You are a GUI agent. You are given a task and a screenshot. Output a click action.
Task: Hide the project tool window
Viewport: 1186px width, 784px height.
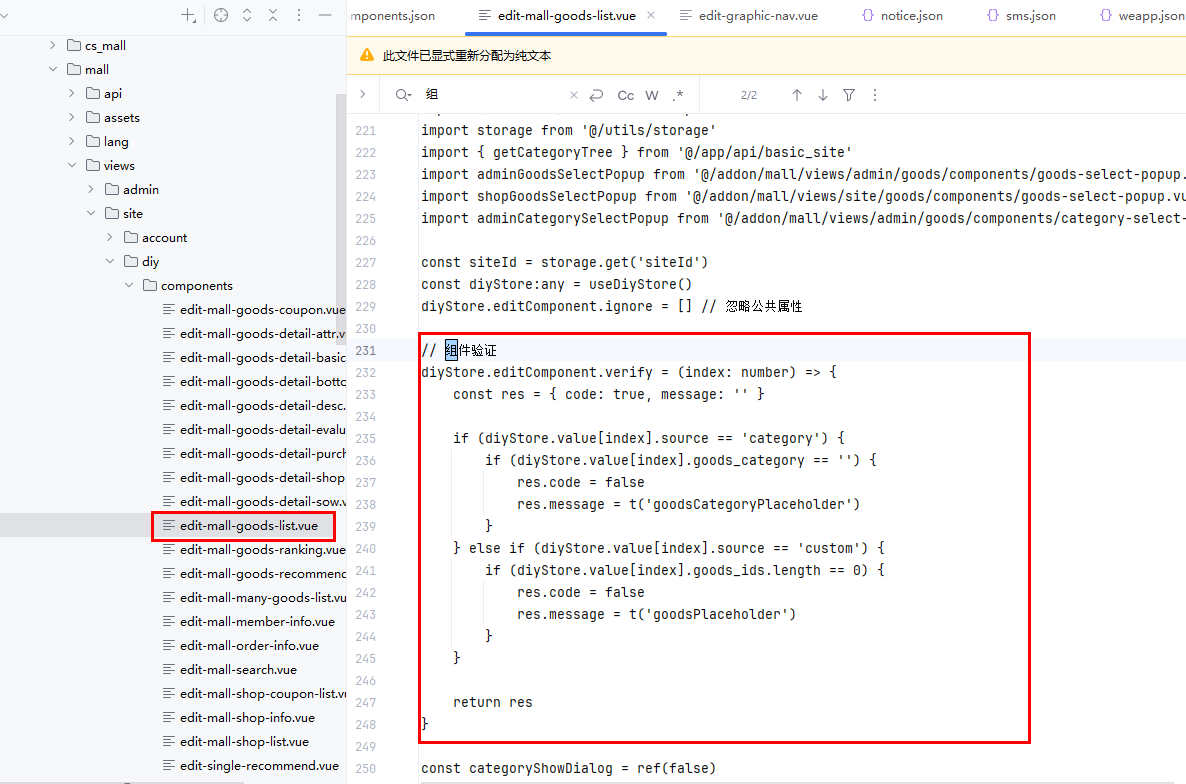(325, 15)
